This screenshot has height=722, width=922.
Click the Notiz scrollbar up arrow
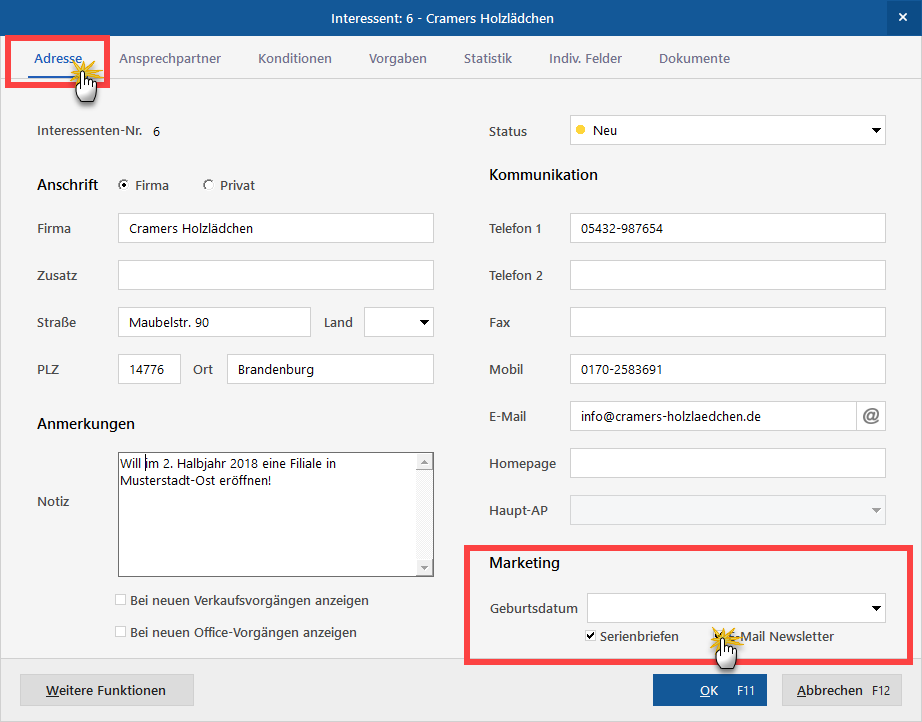click(x=425, y=462)
